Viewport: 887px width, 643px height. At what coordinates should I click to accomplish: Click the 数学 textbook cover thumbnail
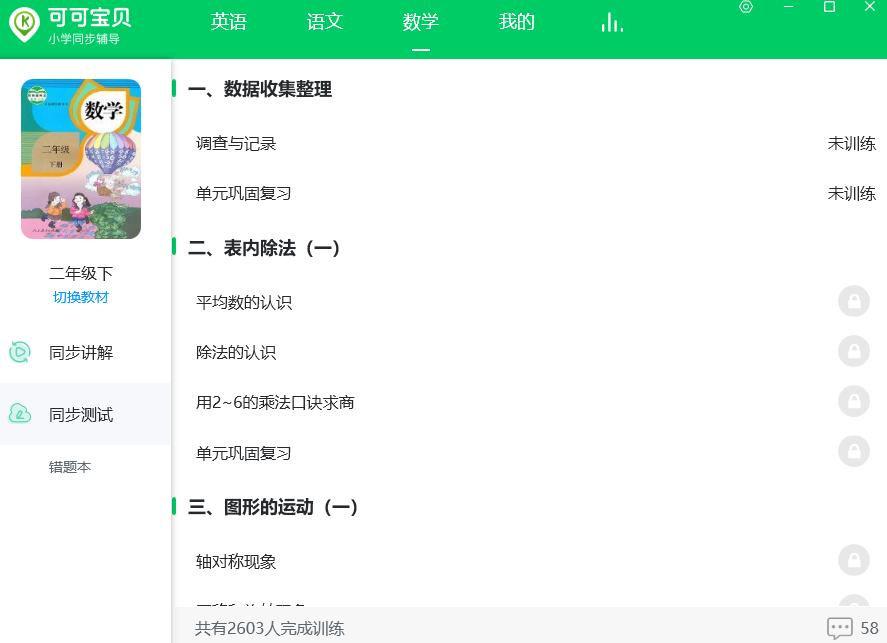coord(81,159)
